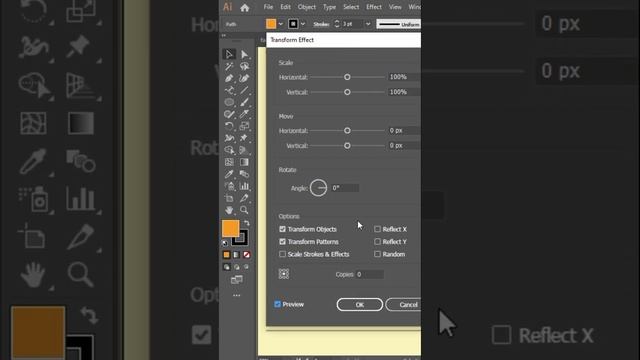
Task: Click the reference point locator grid
Action: [x=284, y=274]
